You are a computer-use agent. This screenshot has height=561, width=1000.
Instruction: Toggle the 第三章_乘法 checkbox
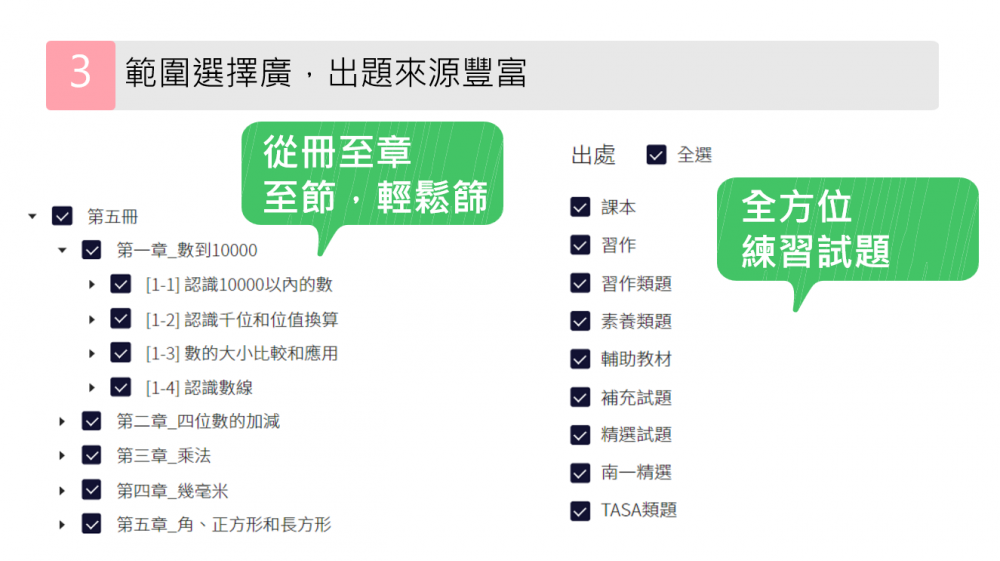[92, 456]
